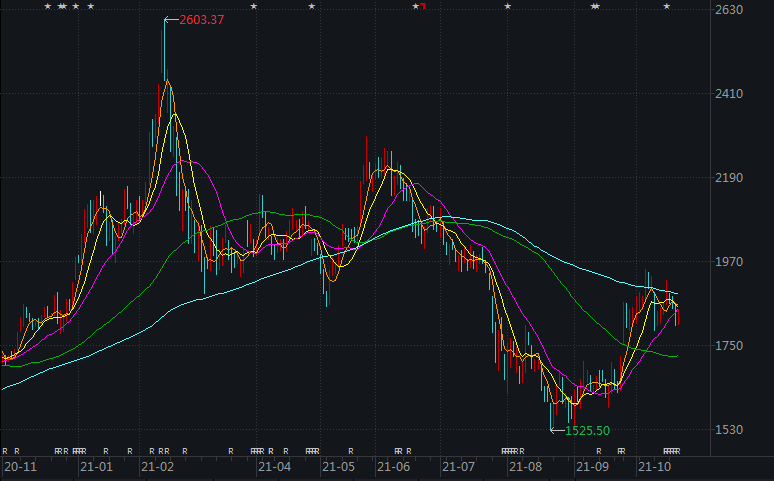
Task: Select the first star marker in 20-11
Action: coord(47,6)
